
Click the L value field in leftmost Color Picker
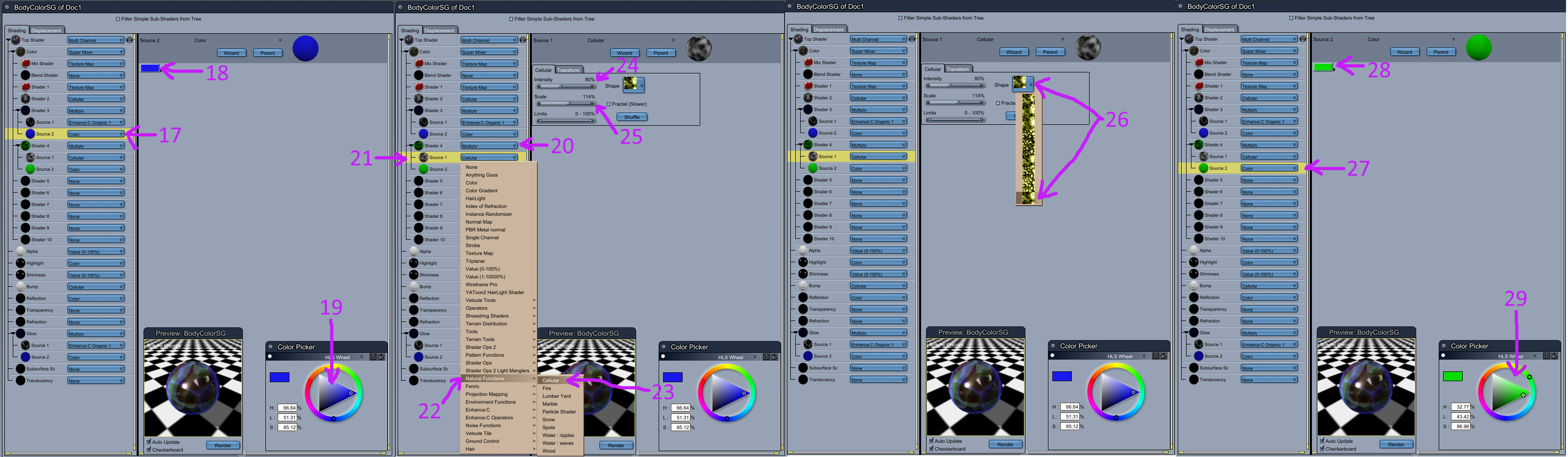point(287,417)
